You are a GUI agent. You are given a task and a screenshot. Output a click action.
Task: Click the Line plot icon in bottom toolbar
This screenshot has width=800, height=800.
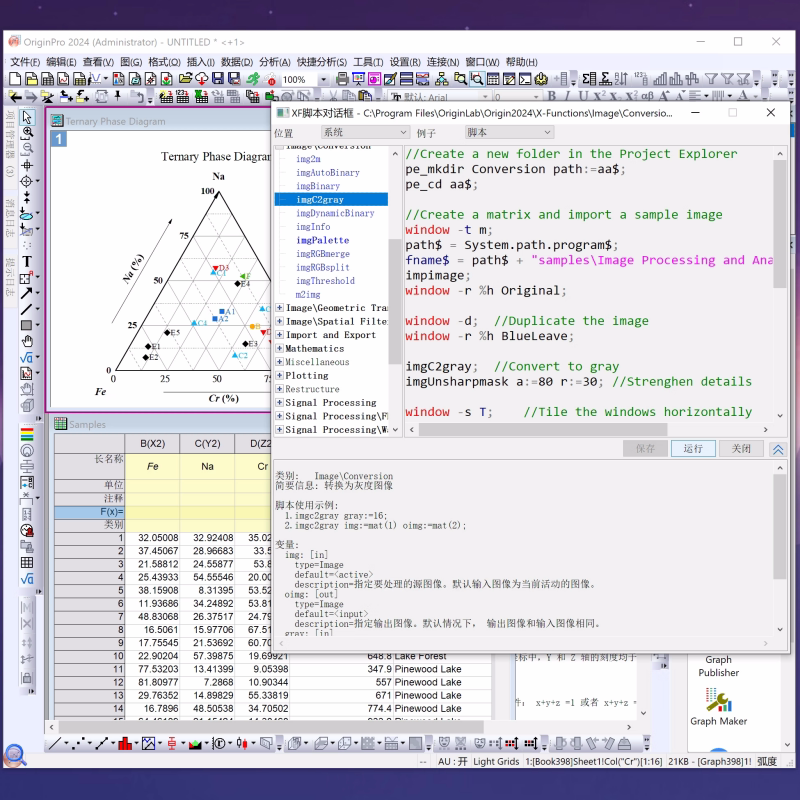pyautogui.click(x=55, y=743)
